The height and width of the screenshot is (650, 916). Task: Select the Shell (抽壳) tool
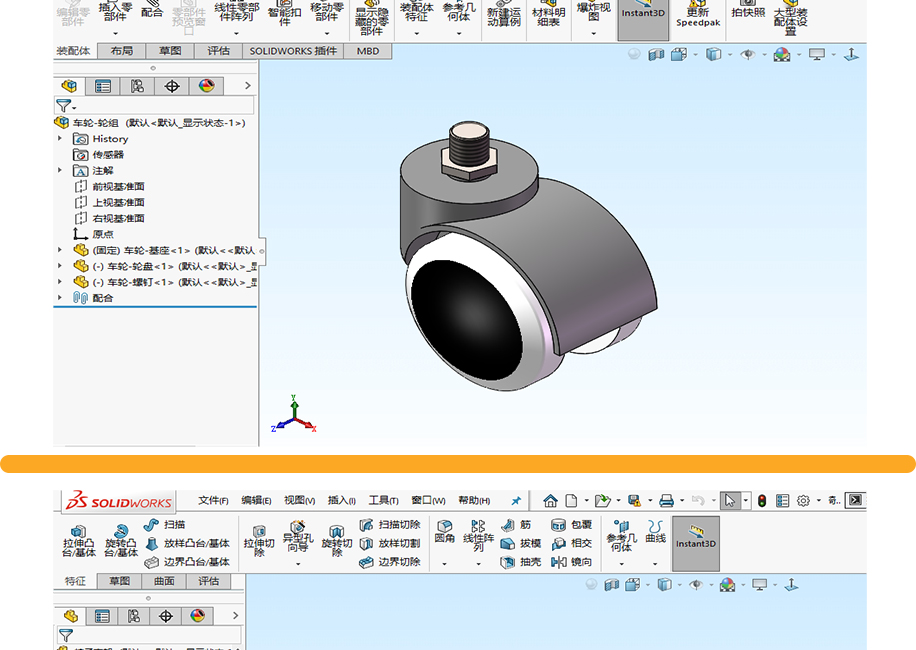coord(521,562)
